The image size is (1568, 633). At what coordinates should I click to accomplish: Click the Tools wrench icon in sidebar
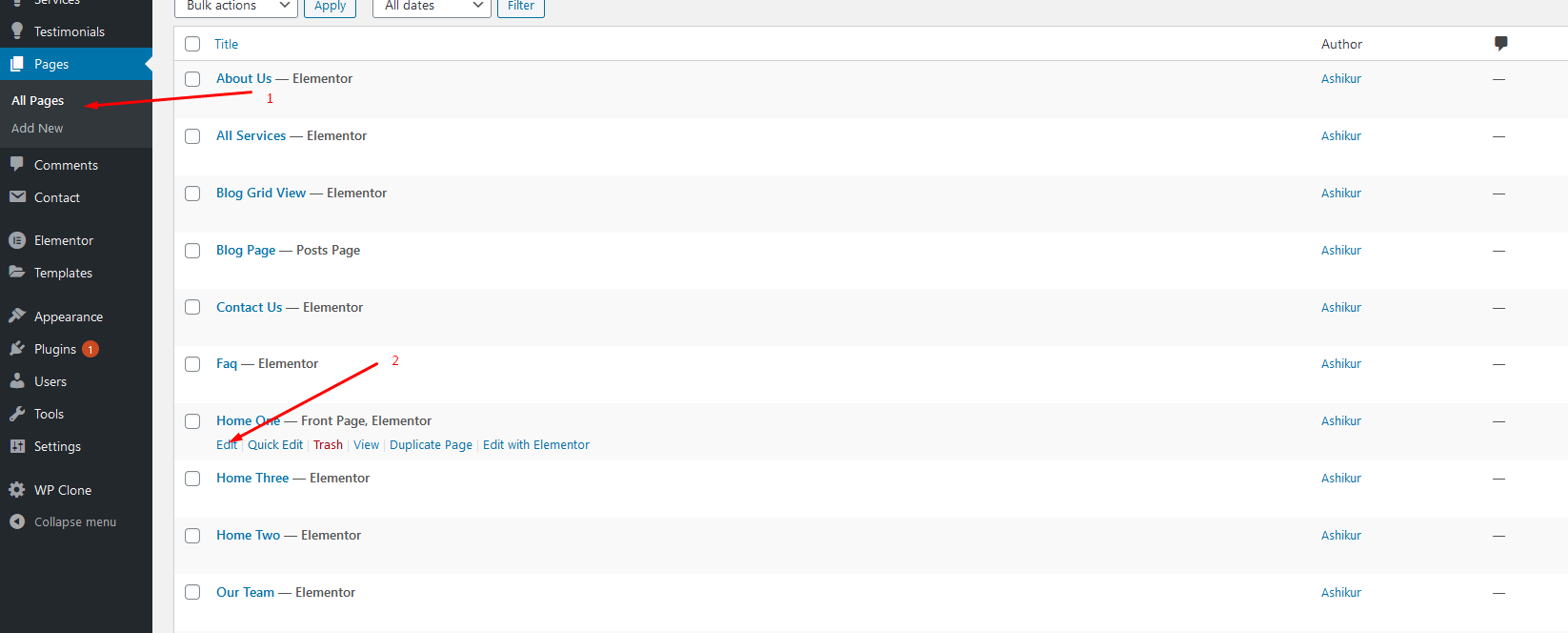click(17, 414)
